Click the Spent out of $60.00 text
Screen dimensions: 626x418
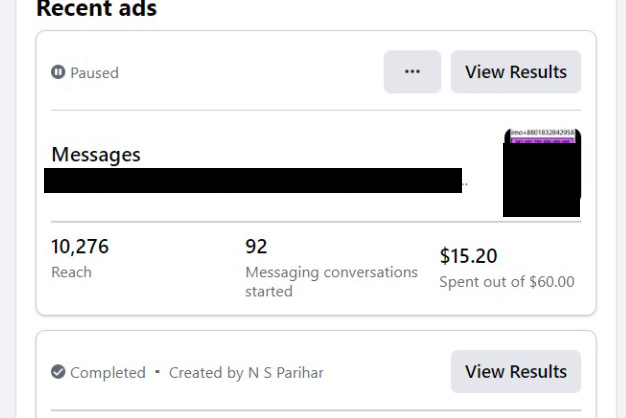coord(506,282)
